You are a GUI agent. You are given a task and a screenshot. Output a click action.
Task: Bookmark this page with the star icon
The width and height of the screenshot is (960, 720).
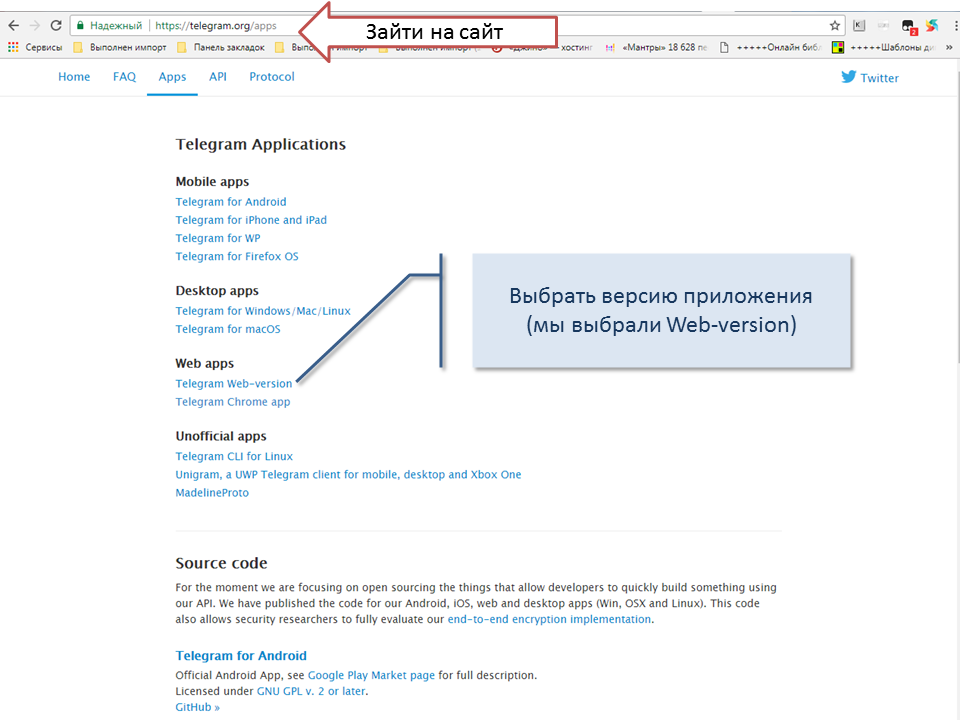click(x=835, y=25)
